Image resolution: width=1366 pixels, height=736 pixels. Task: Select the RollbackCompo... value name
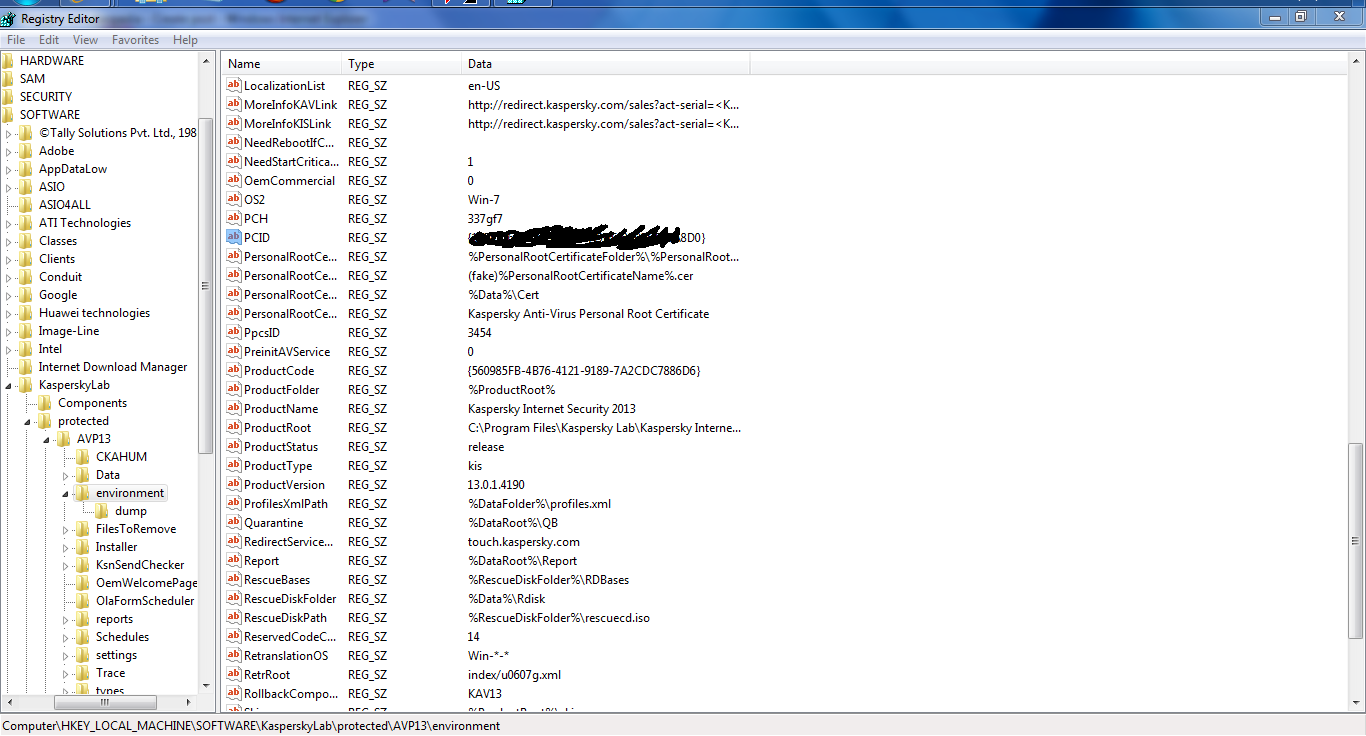coord(290,693)
